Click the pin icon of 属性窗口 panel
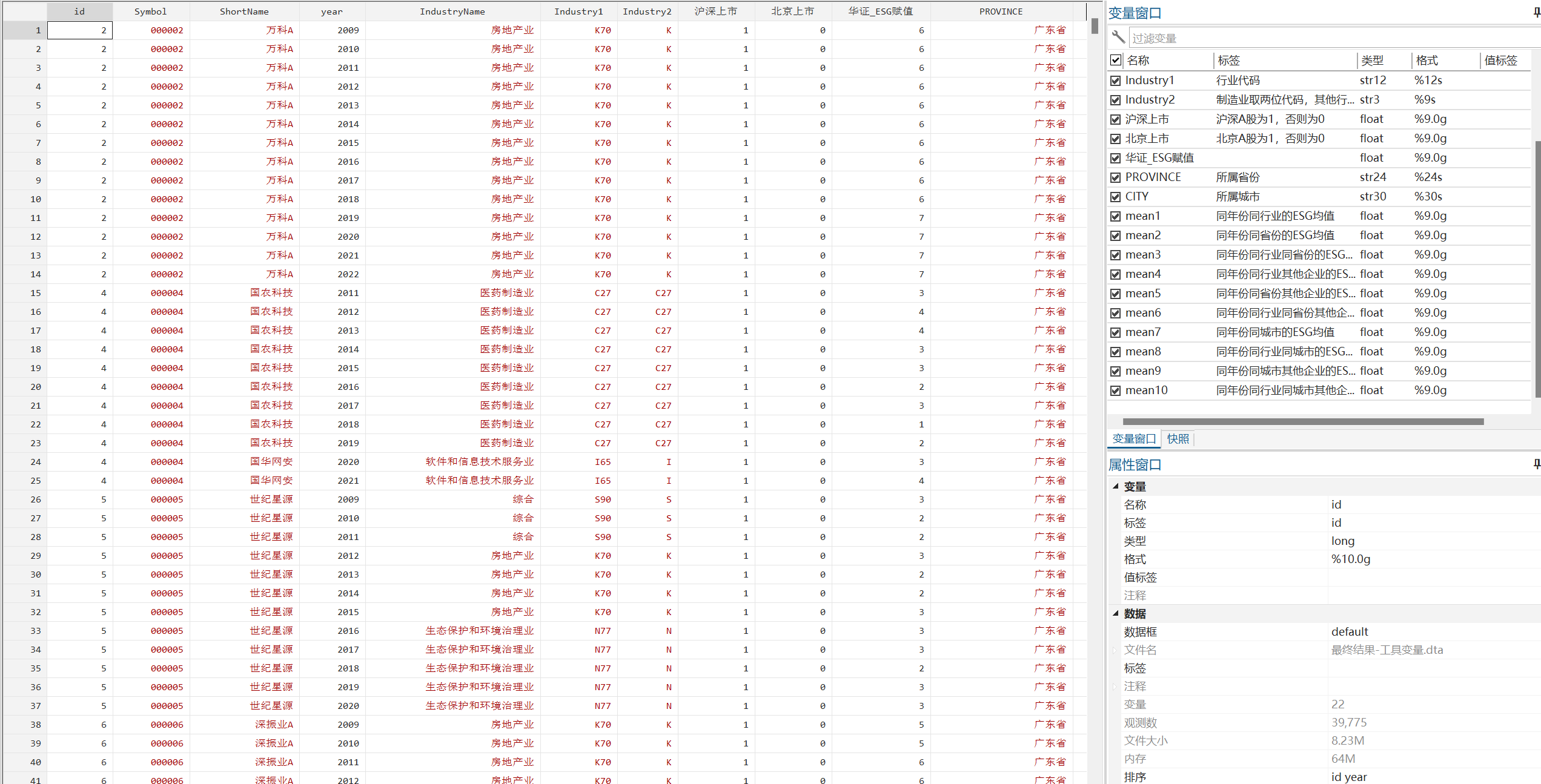Image resolution: width=1541 pixels, height=784 pixels. [1536, 464]
